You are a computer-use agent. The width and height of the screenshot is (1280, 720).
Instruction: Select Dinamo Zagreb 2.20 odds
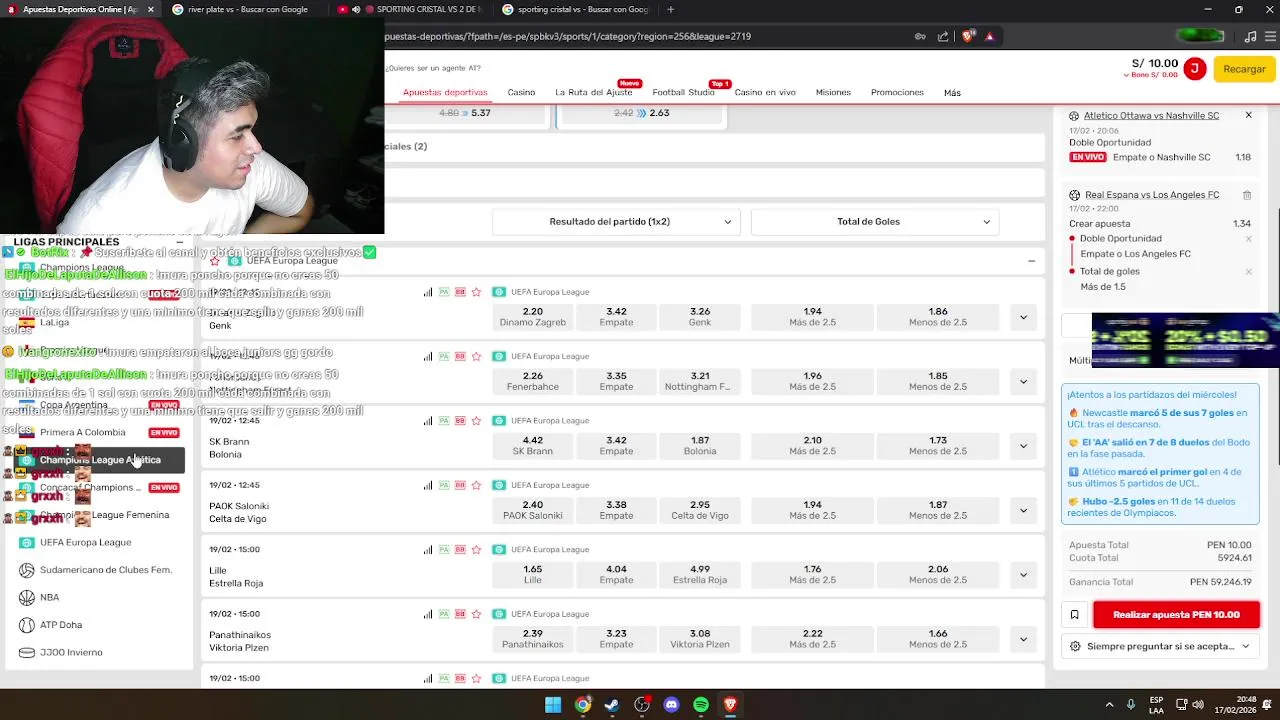pyautogui.click(x=533, y=317)
